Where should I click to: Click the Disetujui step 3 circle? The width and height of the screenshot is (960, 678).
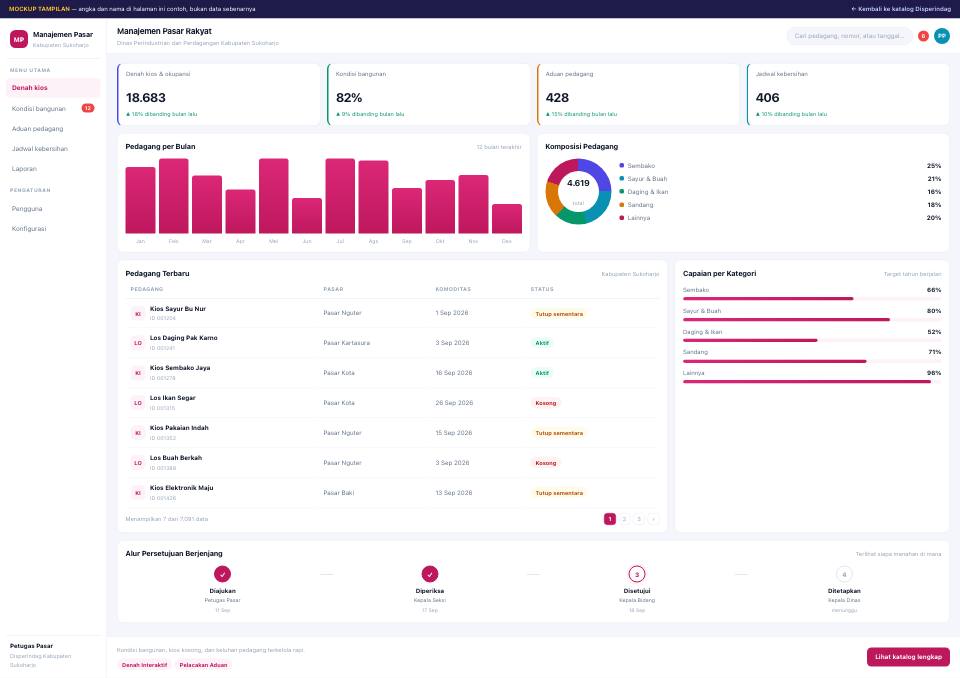click(637, 574)
